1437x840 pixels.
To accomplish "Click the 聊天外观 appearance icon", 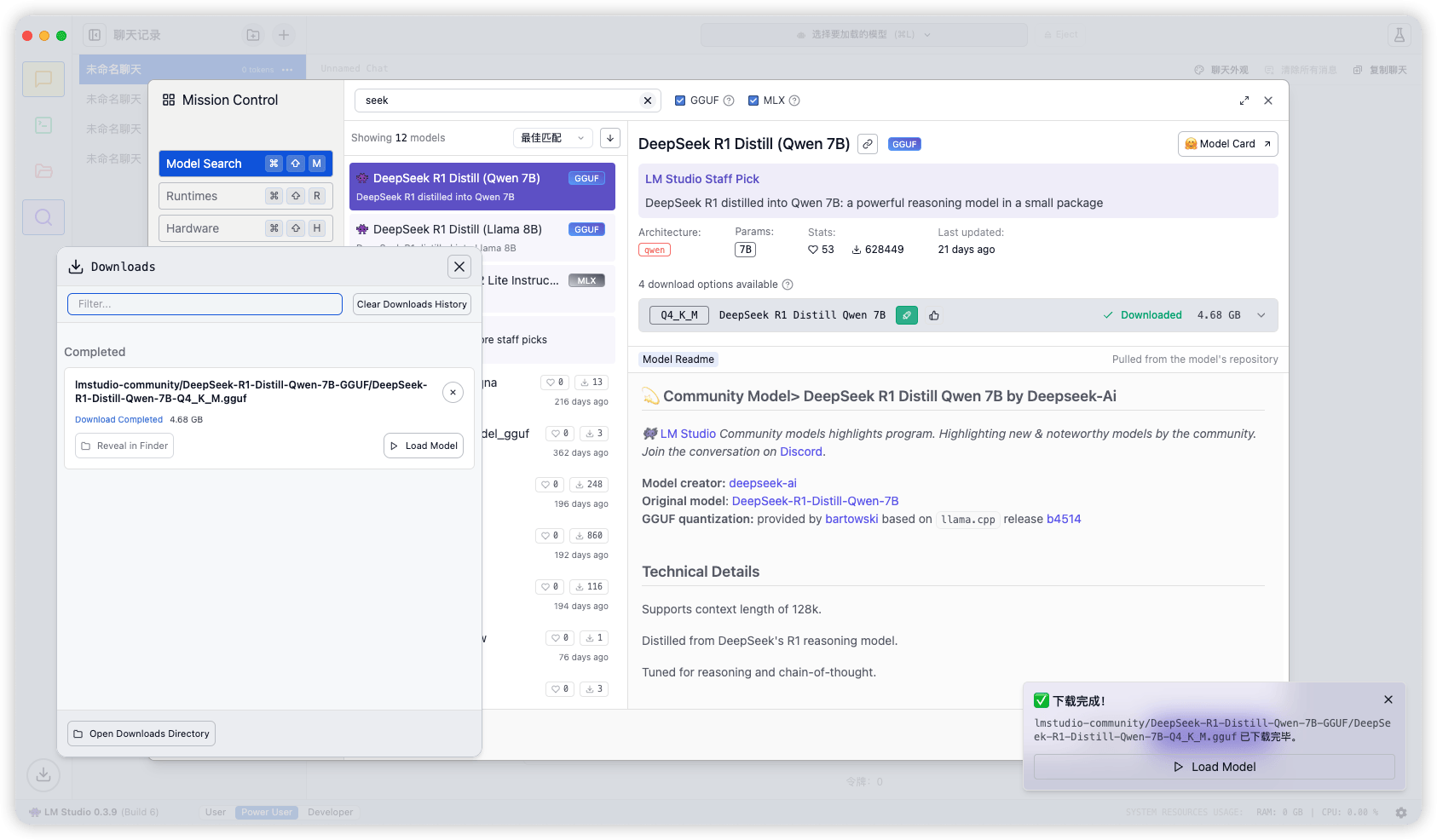I will click(1199, 70).
